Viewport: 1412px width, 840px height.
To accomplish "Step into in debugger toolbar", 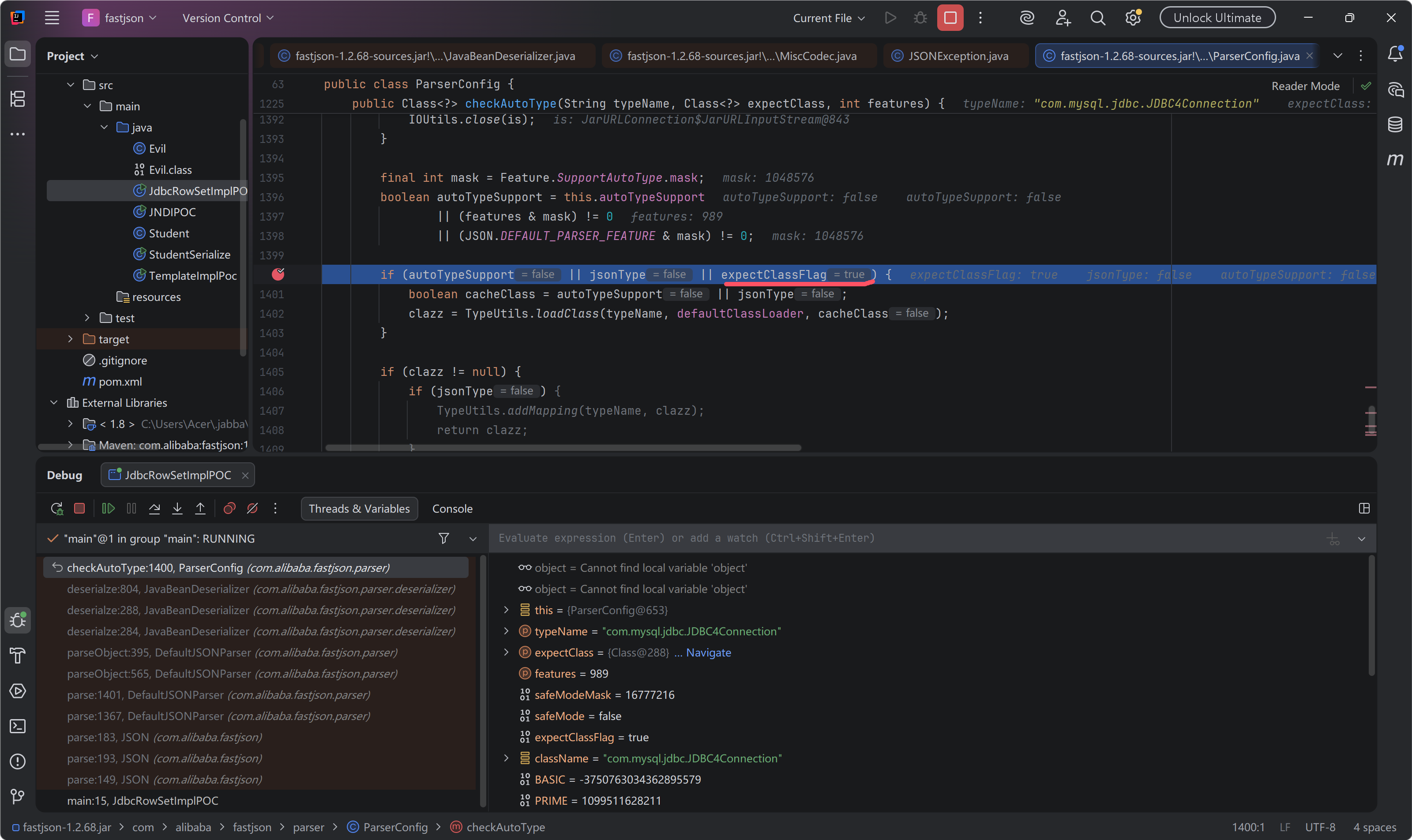I will 177,508.
